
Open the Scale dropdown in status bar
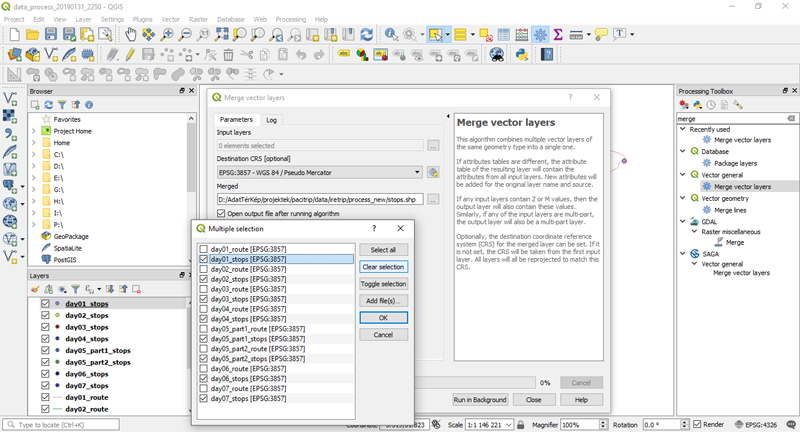[x=509, y=425]
